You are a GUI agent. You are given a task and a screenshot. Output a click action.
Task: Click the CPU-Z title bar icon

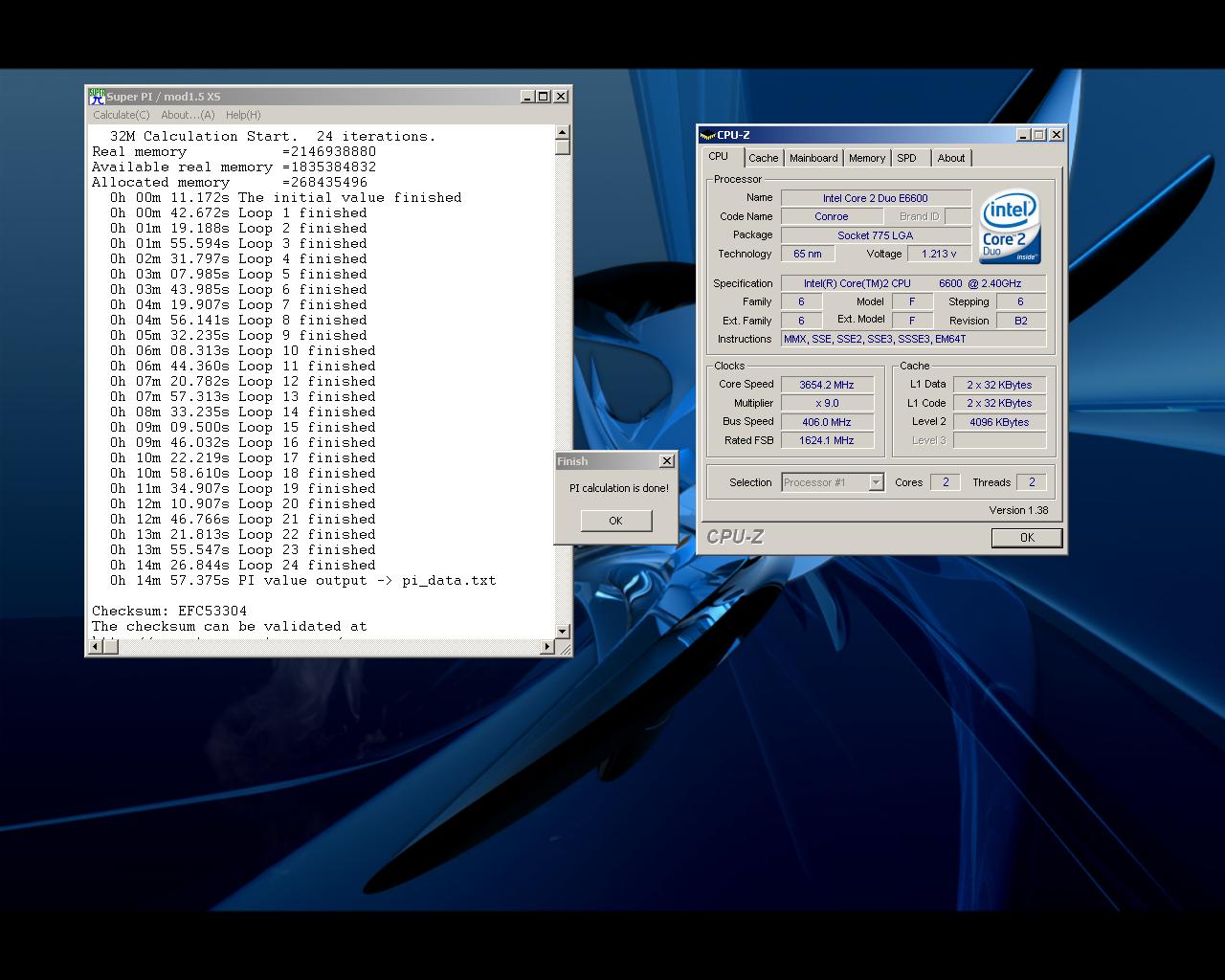pos(707,135)
